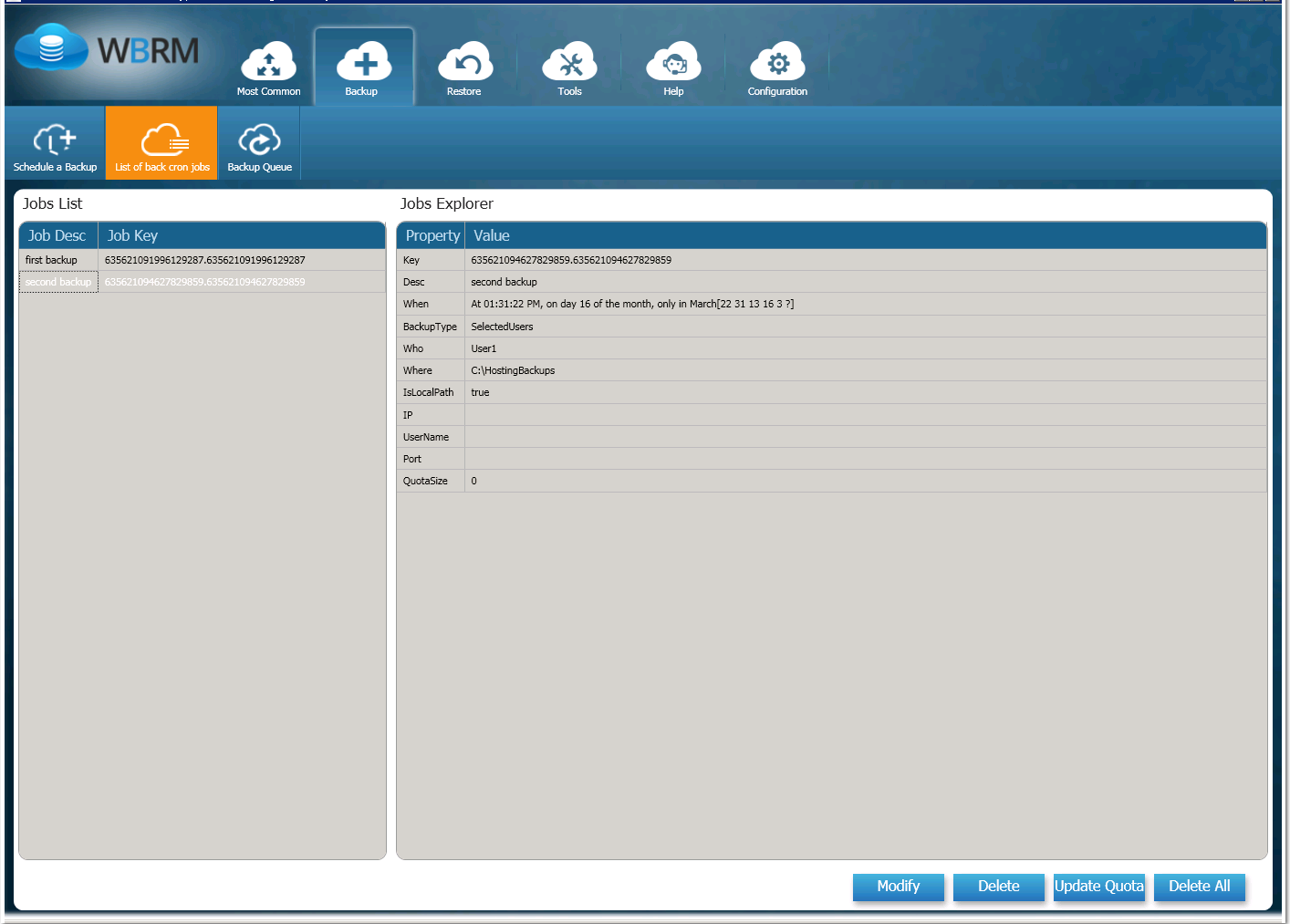This screenshot has height=924, width=1290.
Task: Click the Key value in Jobs Explorer
Action: coord(571,260)
